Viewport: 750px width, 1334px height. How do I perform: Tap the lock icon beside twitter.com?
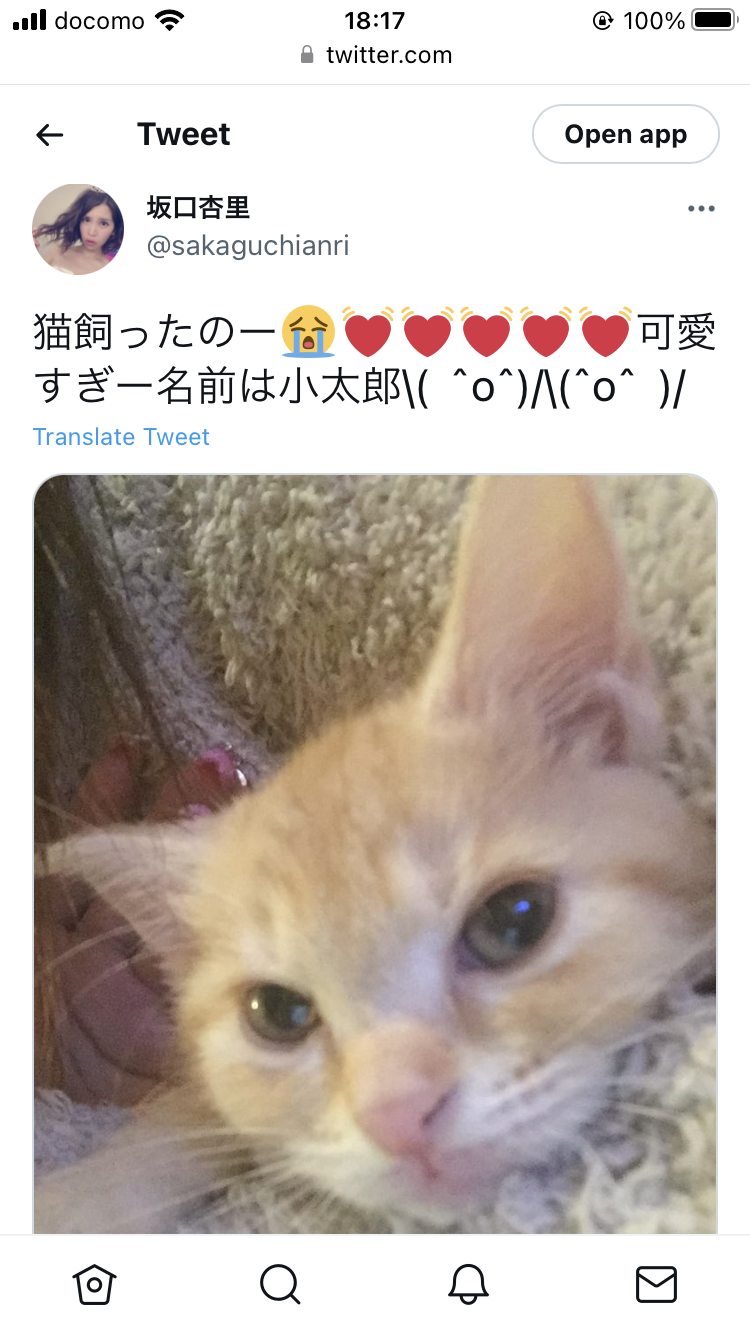tap(307, 55)
